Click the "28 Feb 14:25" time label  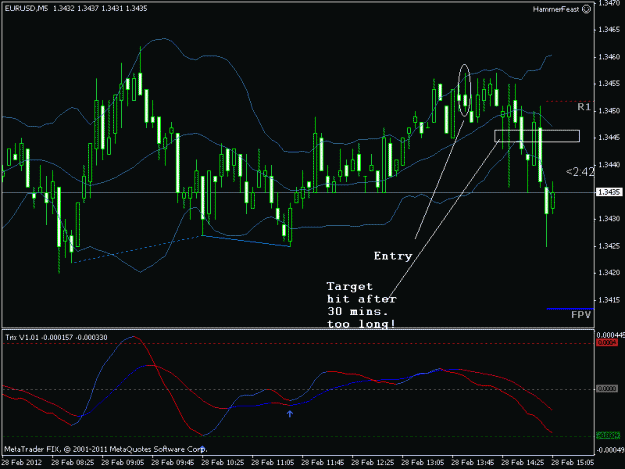click(523, 462)
